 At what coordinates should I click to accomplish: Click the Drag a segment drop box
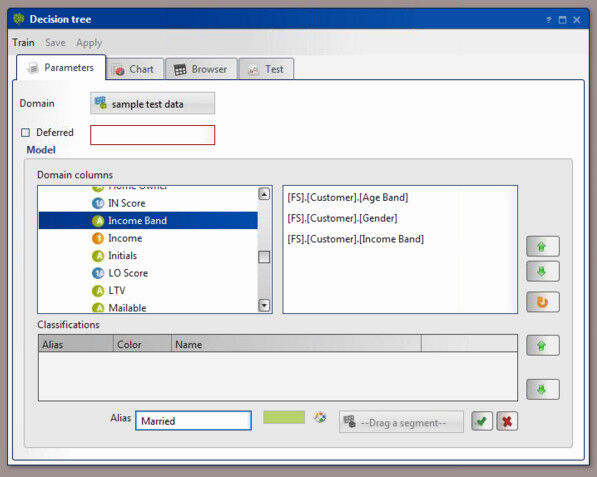401,422
